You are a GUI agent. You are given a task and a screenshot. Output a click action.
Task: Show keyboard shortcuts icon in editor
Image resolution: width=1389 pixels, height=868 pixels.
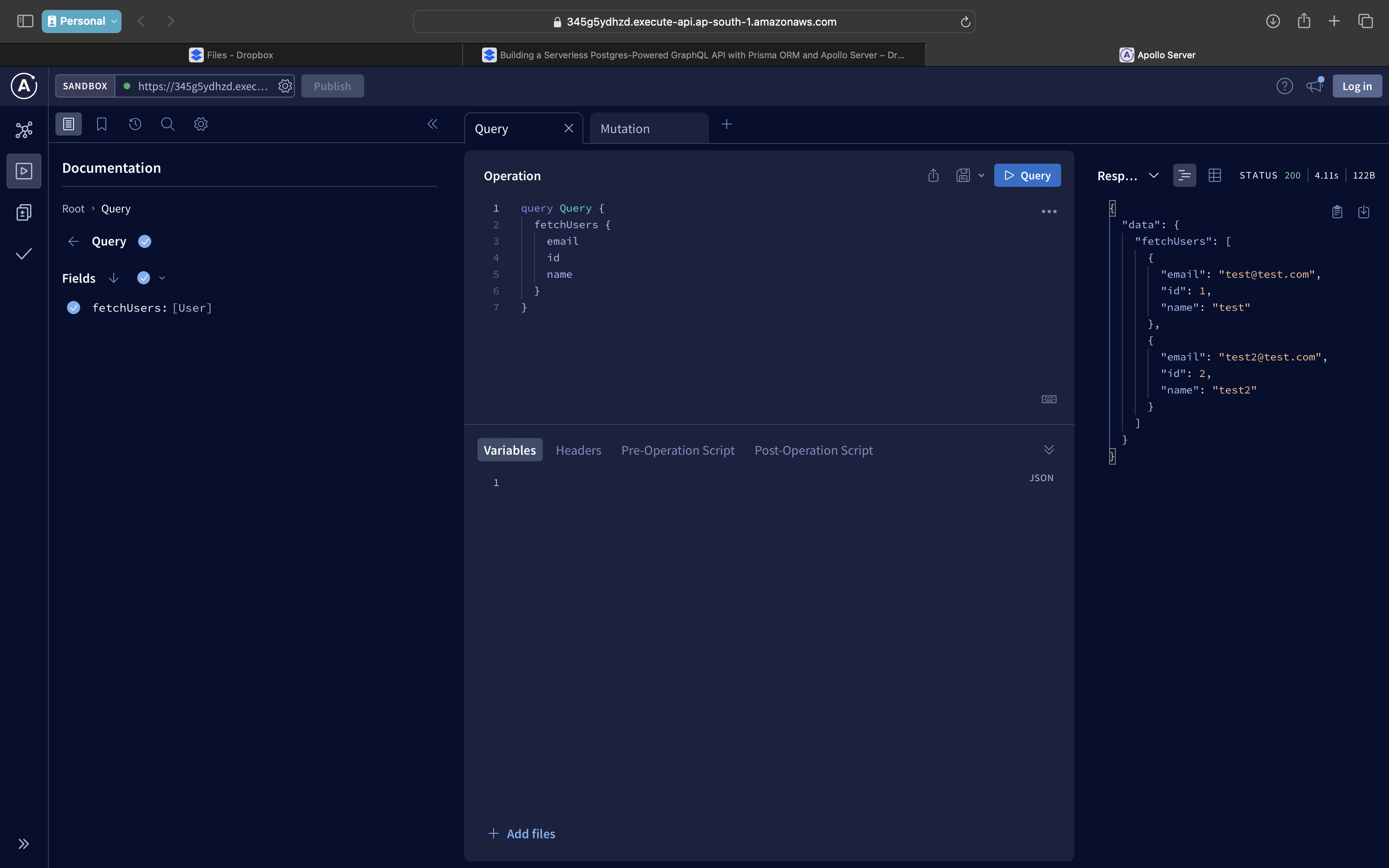(1049, 399)
